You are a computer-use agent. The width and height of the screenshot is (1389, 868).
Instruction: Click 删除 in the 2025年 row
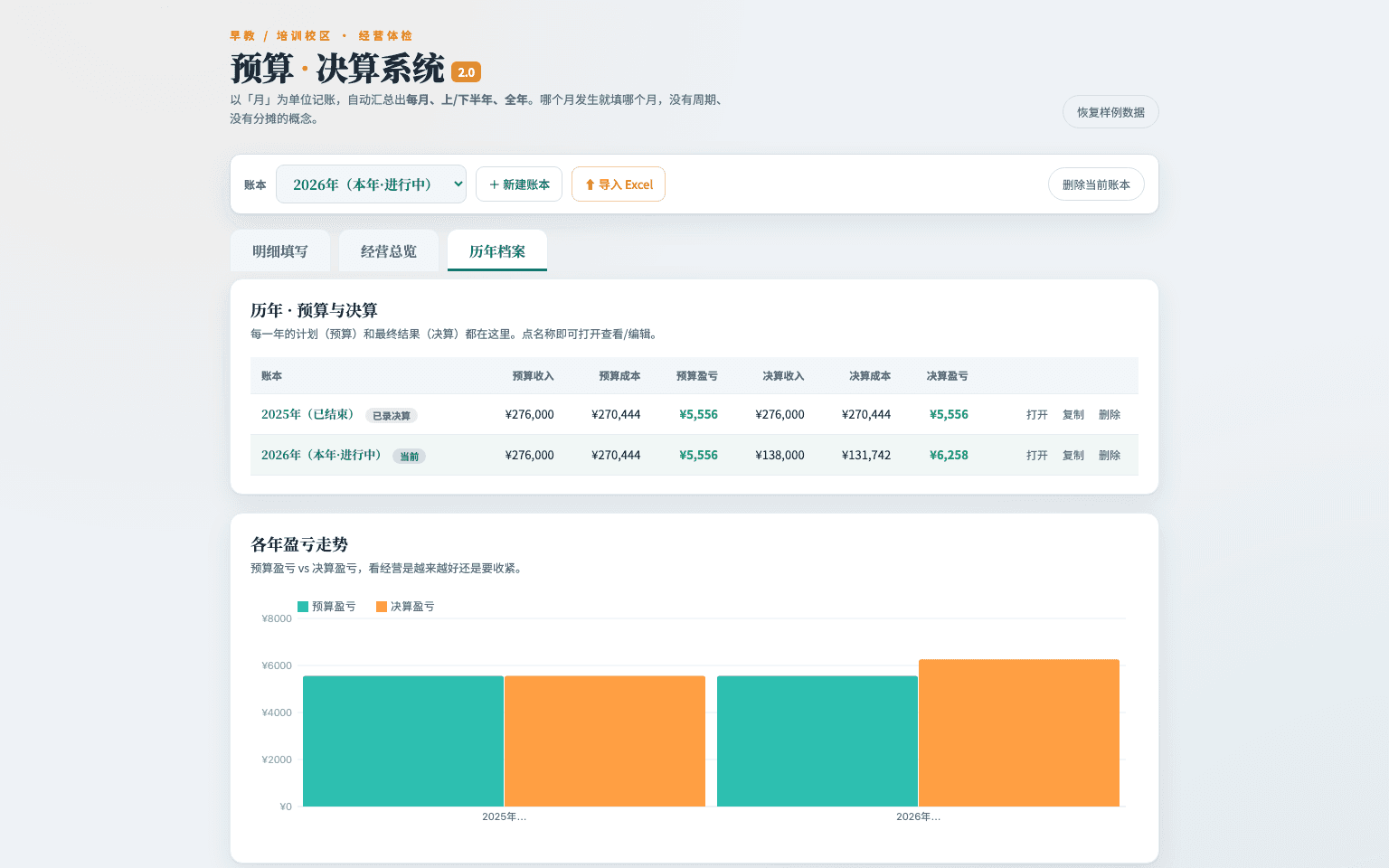pyautogui.click(x=1110, y=415)
